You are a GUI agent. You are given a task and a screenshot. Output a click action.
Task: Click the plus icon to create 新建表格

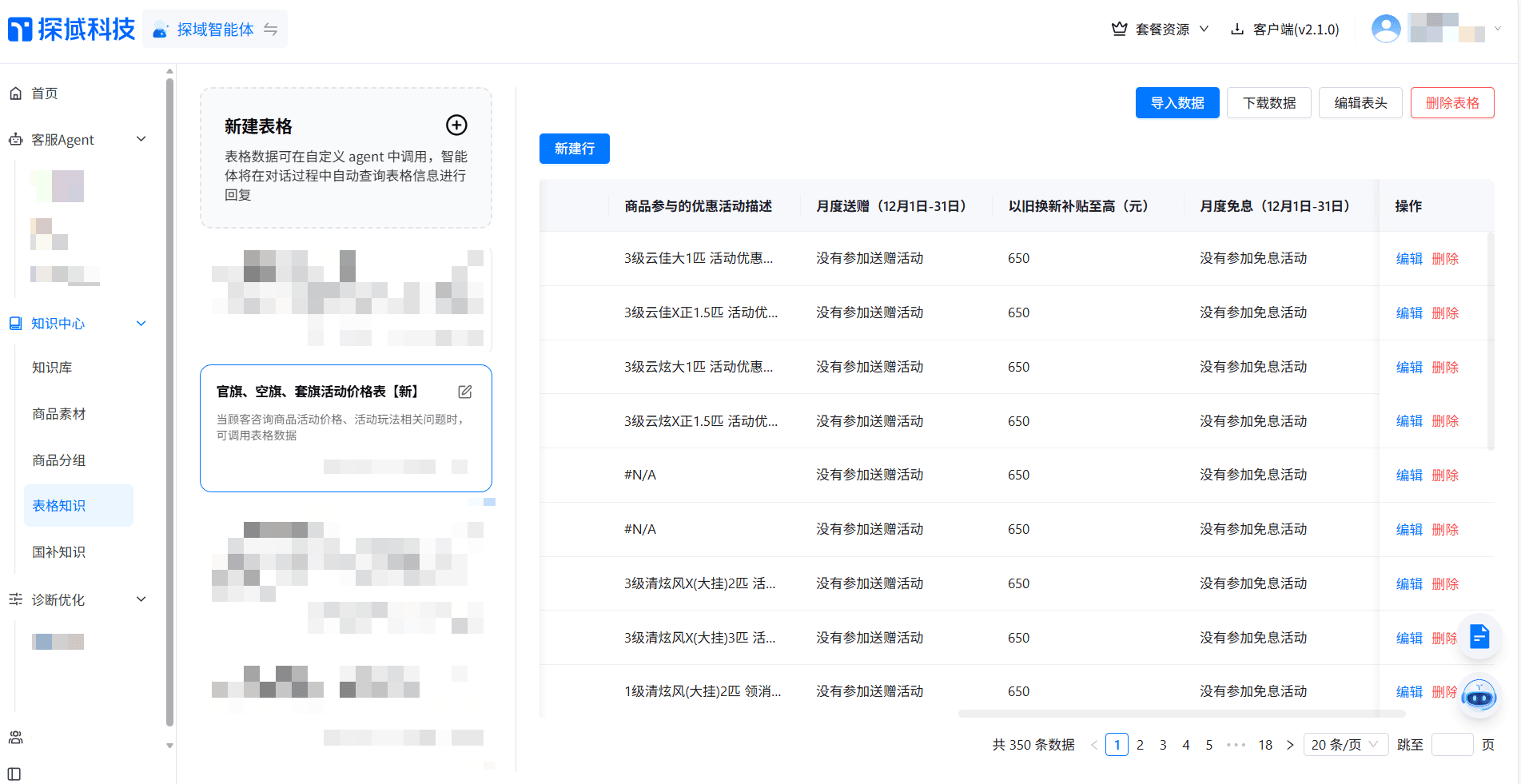click(x=456, y=125)
